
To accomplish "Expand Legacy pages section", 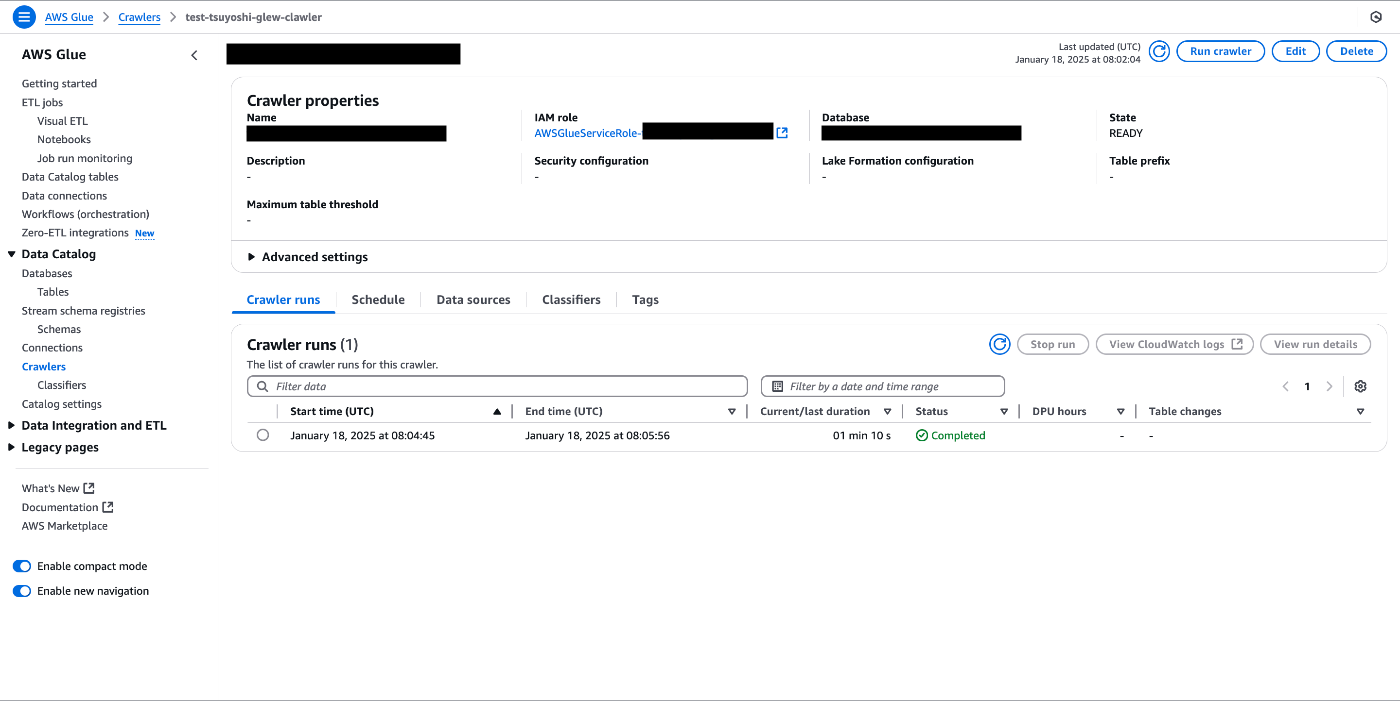I will point(11,447).
